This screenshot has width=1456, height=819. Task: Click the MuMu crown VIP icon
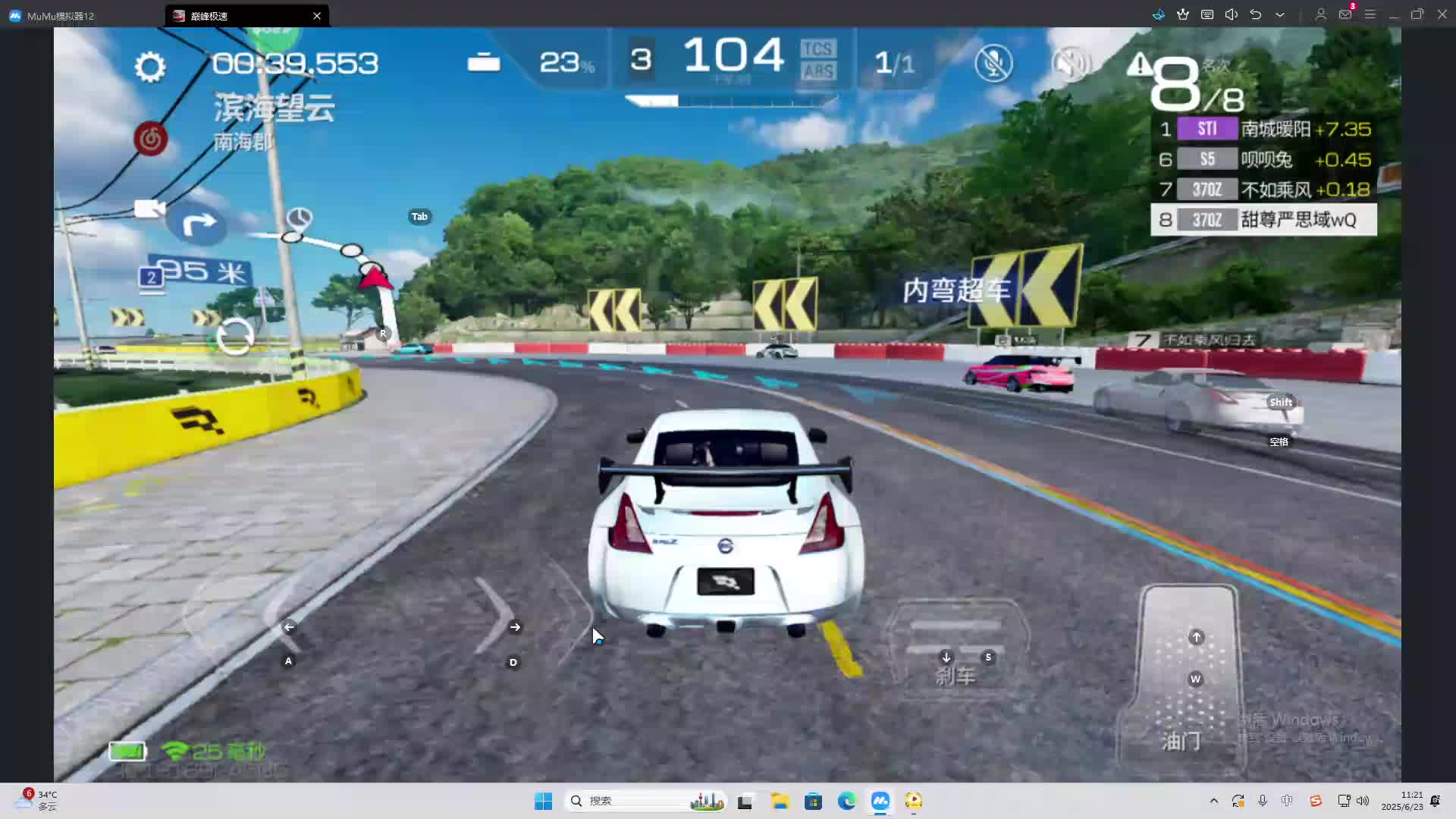[1183, 14]
